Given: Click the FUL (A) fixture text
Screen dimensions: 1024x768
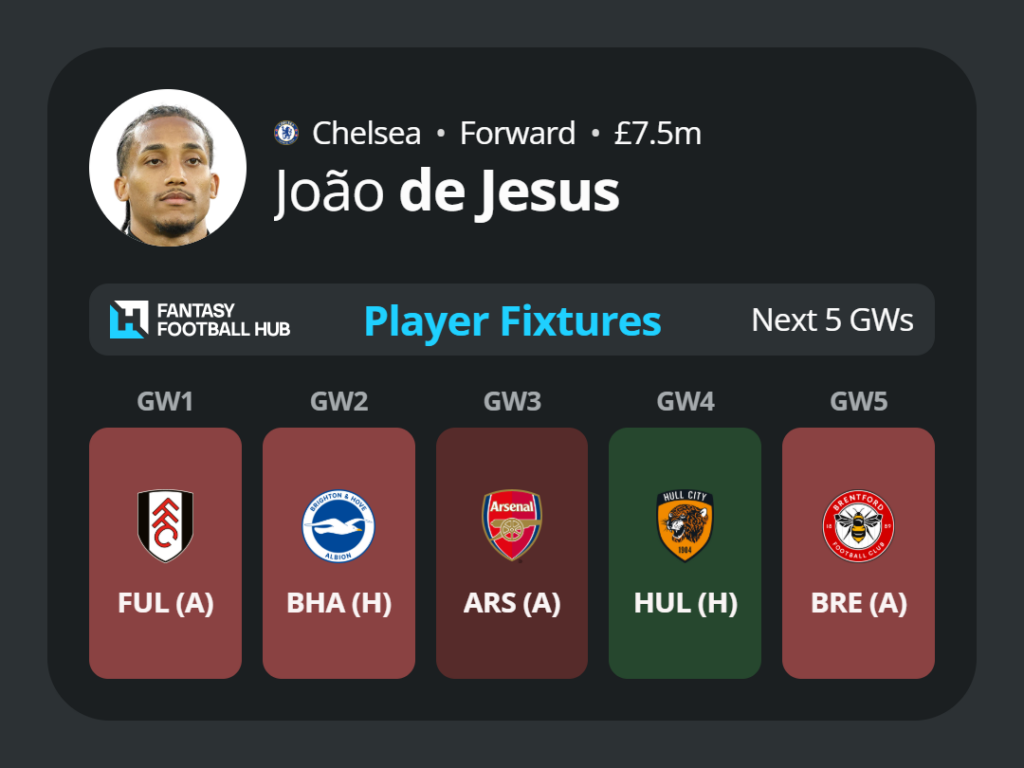Looking at the screenshot, I should point(165,603).
